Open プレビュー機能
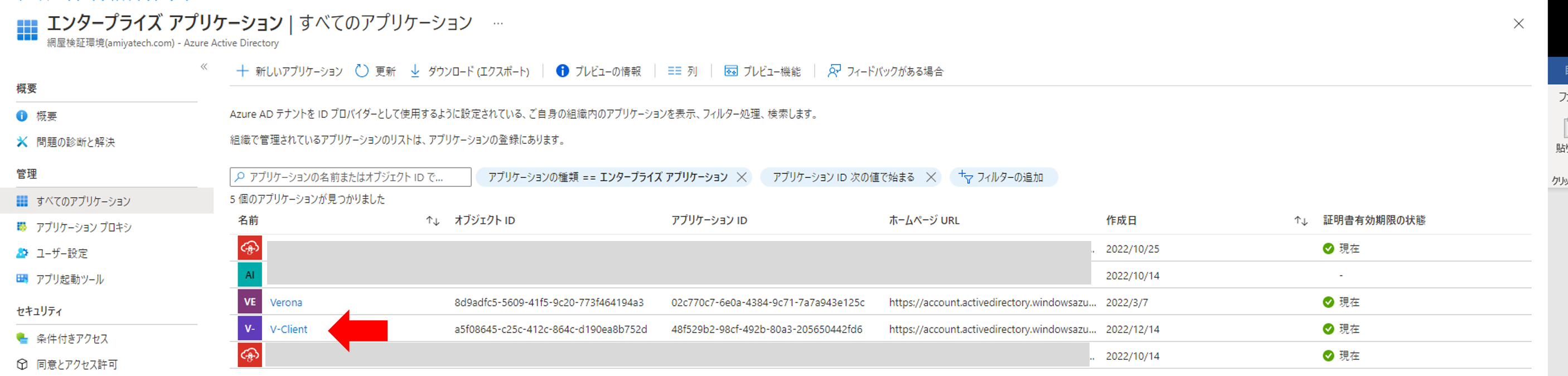 pos(762,71)
